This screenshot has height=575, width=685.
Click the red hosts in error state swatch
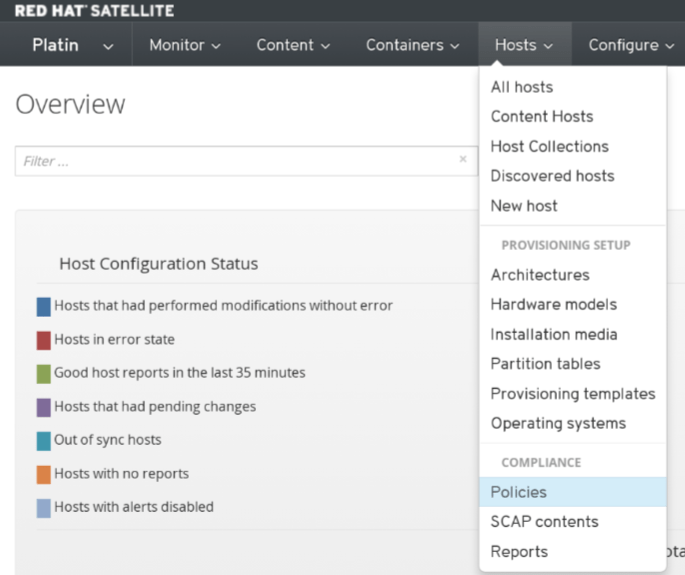point(44,340)
